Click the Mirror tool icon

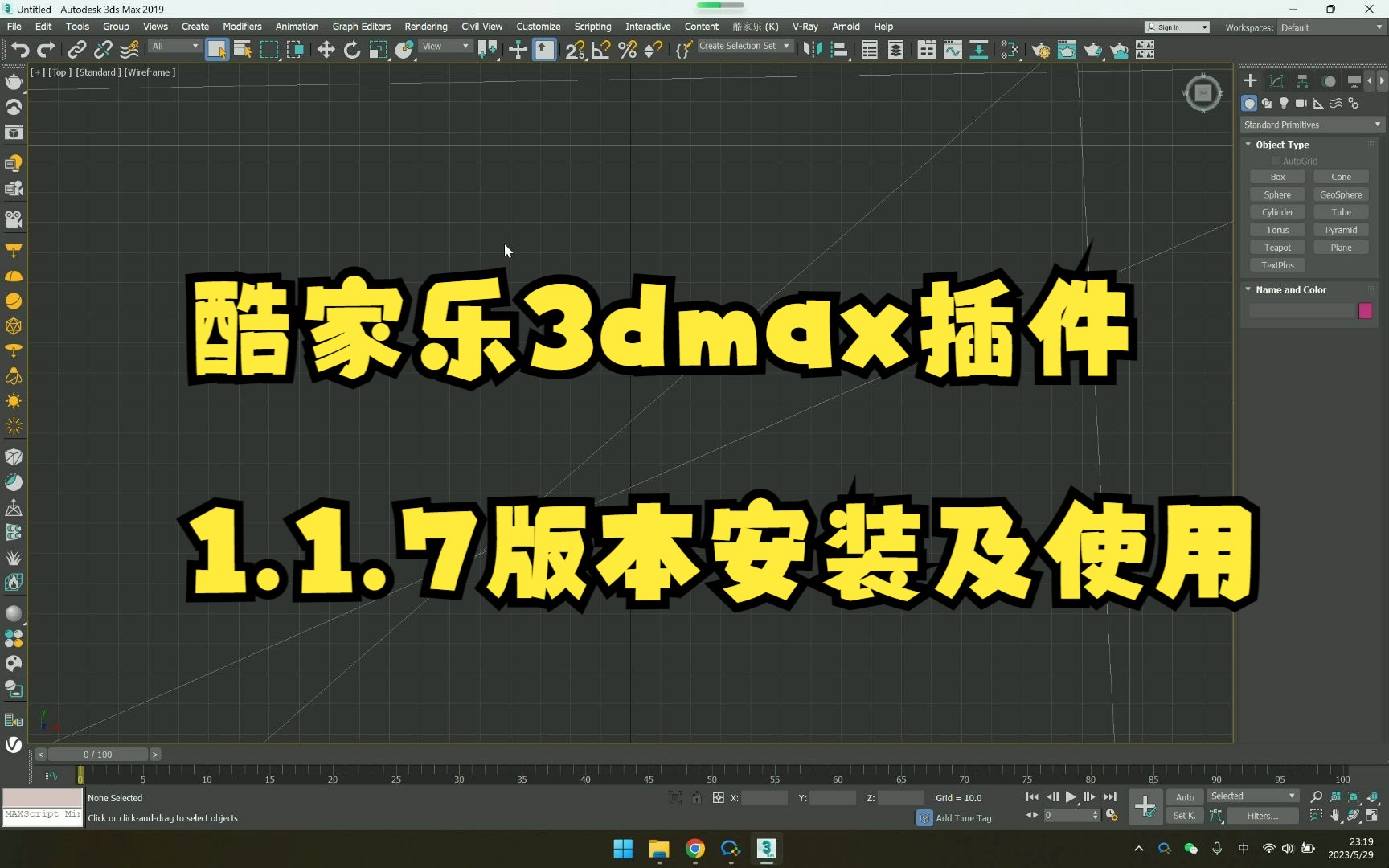[813, 50]
